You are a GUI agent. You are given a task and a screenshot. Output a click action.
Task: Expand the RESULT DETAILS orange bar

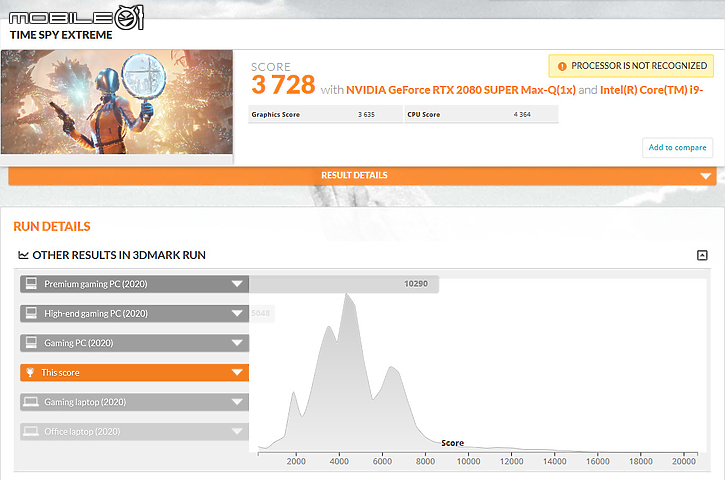click(362, 176)
